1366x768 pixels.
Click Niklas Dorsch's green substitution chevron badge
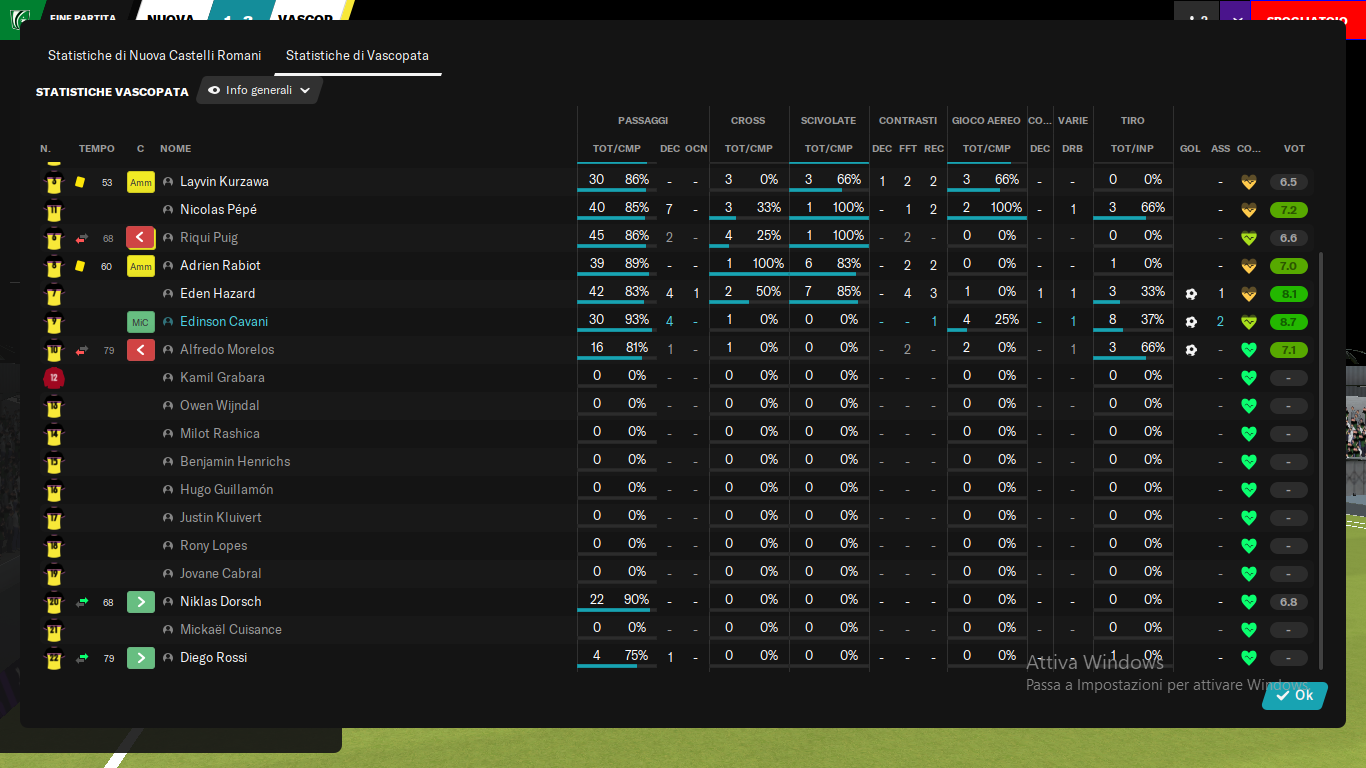(141, 602)
